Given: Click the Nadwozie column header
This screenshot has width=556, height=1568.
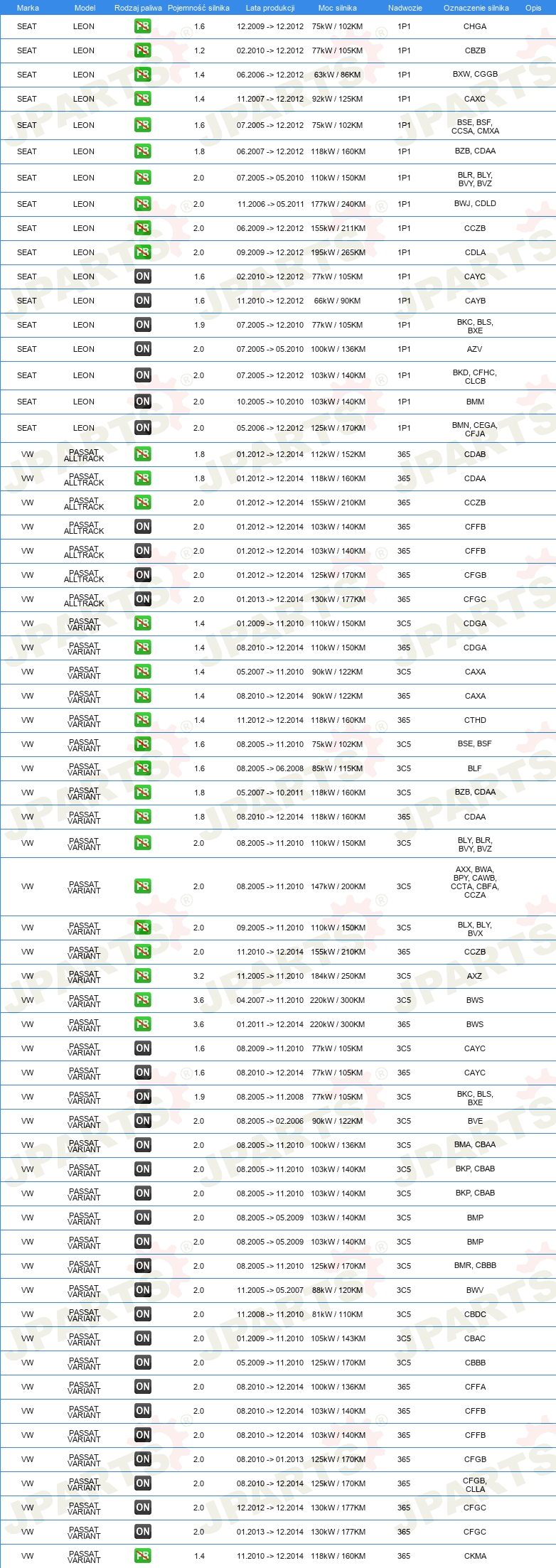Looking at the screenshot, I should tap(405, 8).
